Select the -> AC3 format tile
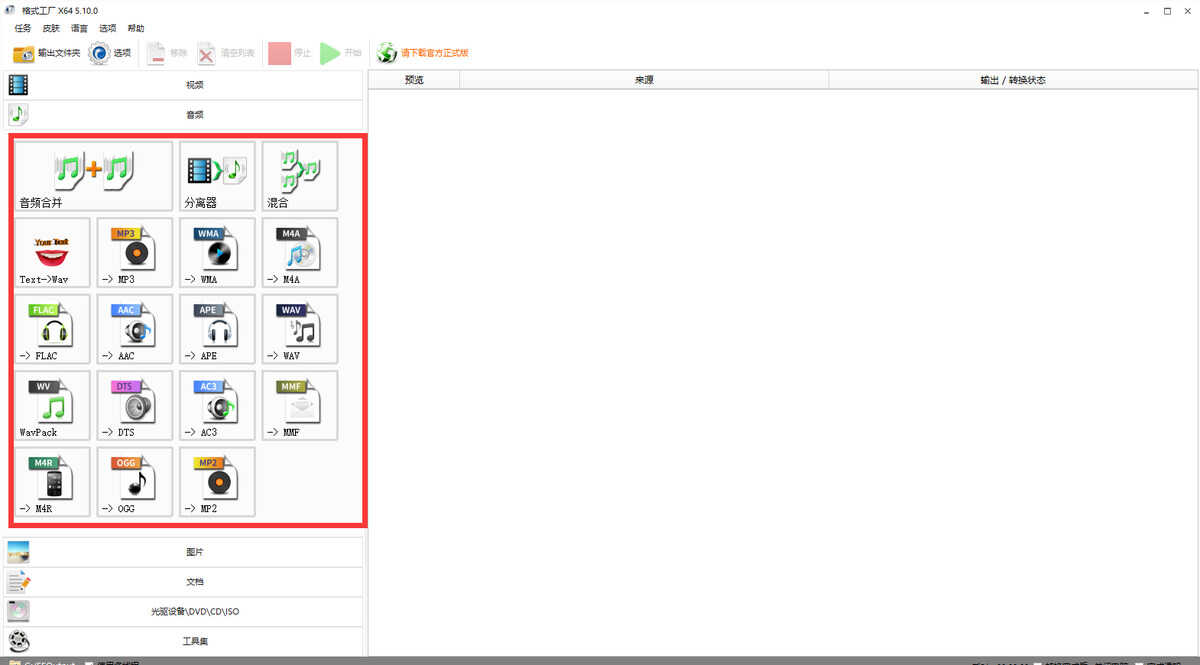Image resolution: width=1200 pixels, height=665 pixels. (217, 406)
